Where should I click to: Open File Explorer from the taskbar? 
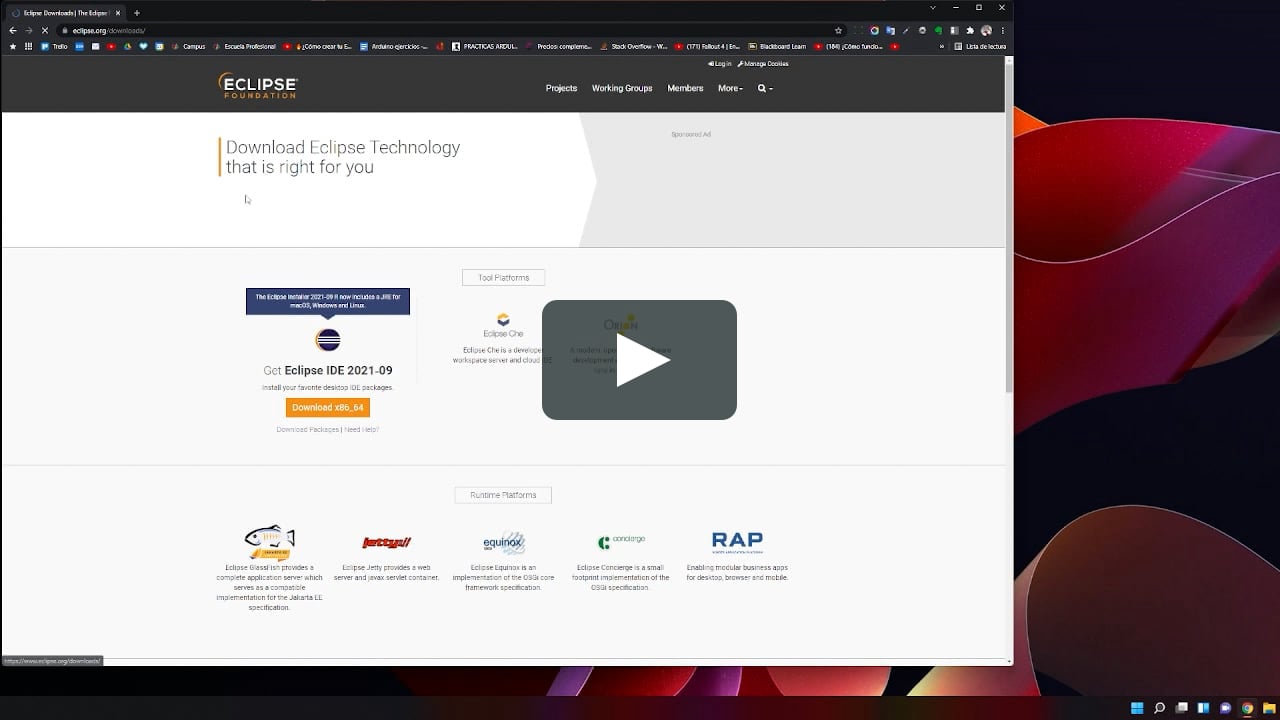pos(1269,708)
